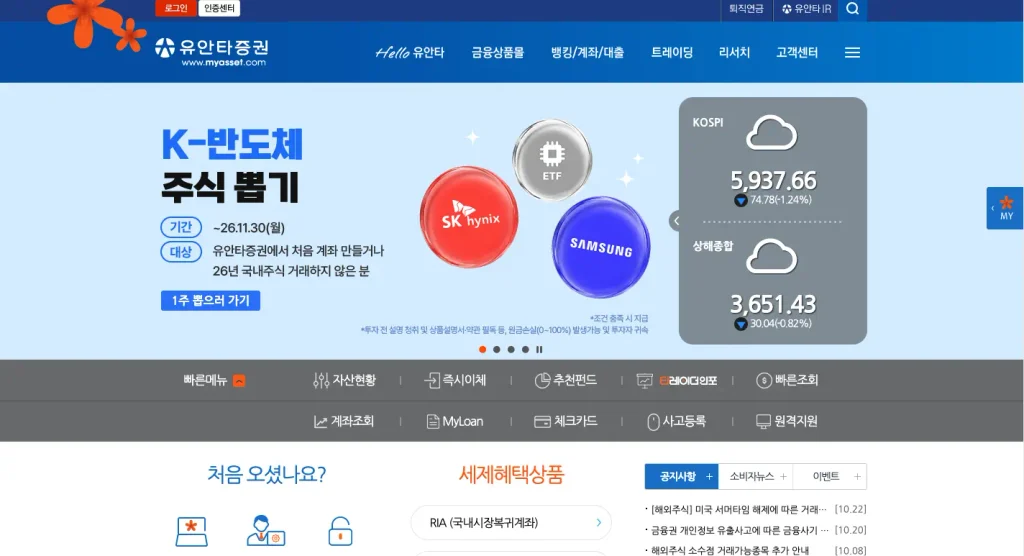Open Hello 유안타 menu
The height and width of the screenshot is (556, 1024).
[x=409, y=53]
